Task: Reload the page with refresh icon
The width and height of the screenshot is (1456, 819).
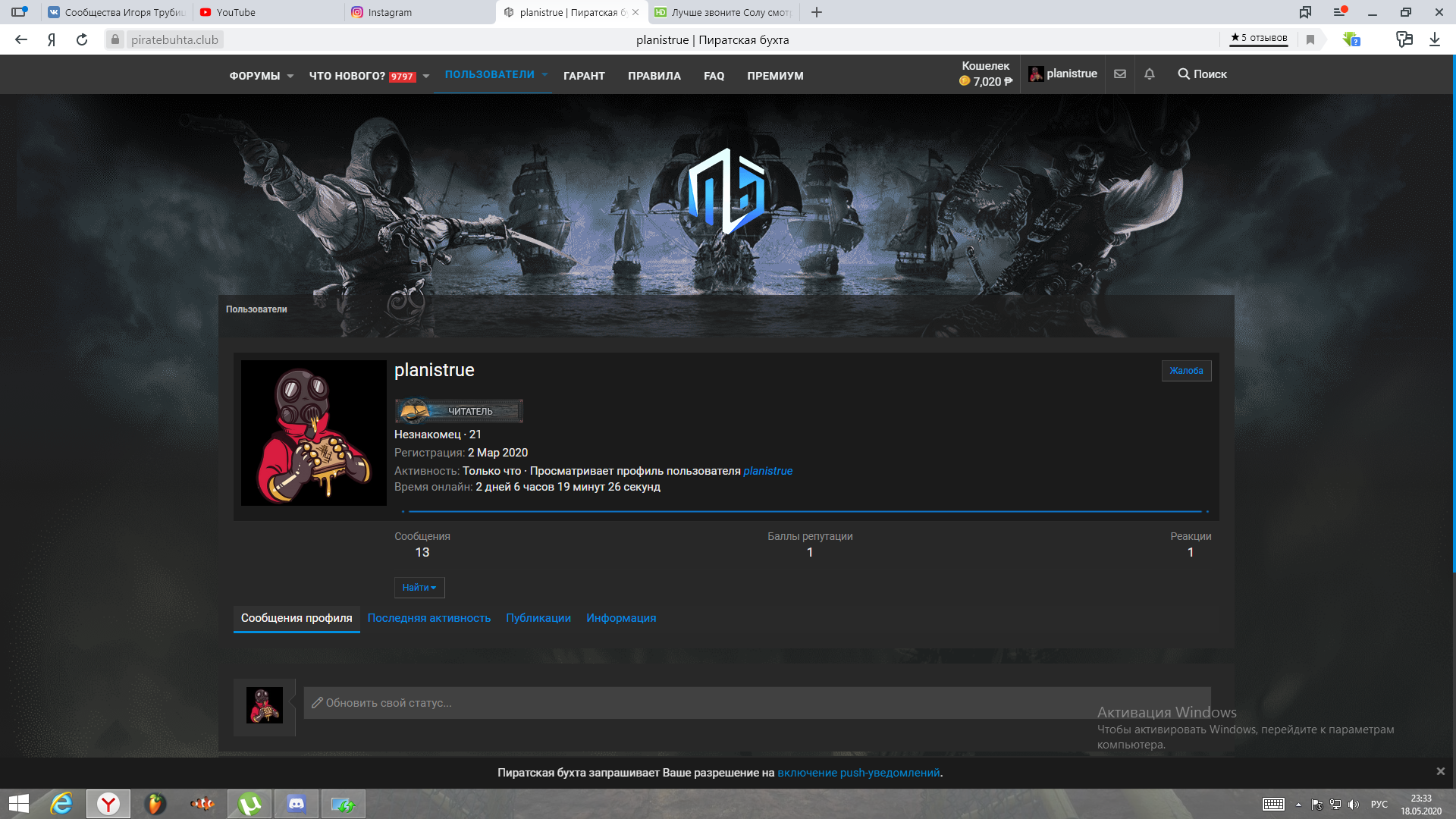Action: coord(82,39)
